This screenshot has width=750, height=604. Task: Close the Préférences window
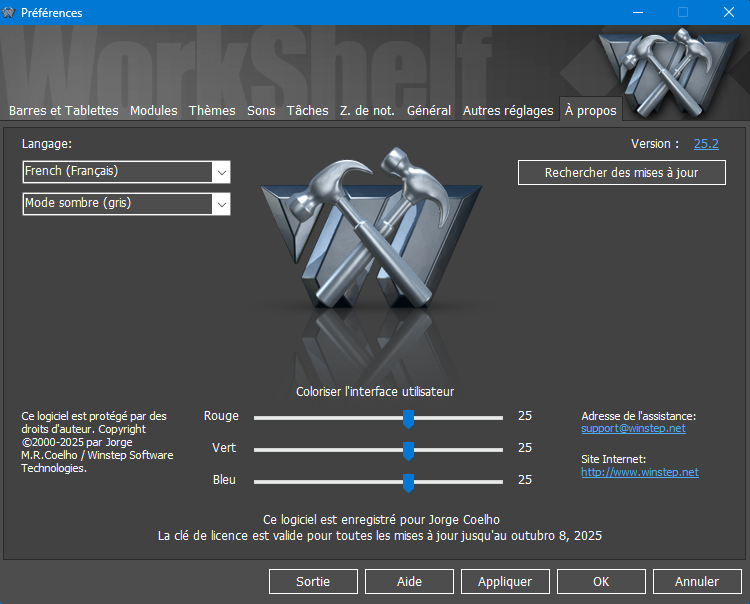727,13
